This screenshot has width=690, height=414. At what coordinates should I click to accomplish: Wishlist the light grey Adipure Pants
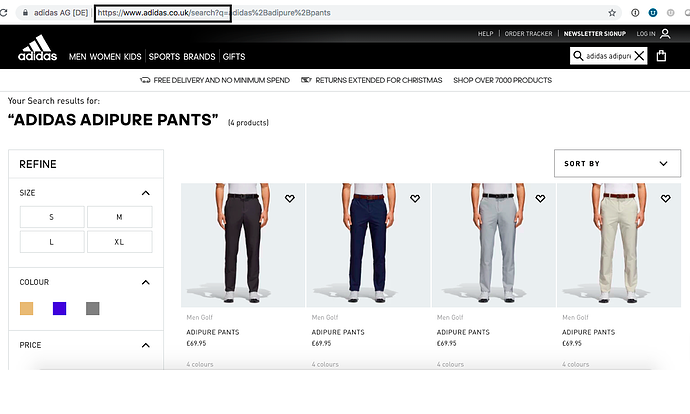click(540, 198)
